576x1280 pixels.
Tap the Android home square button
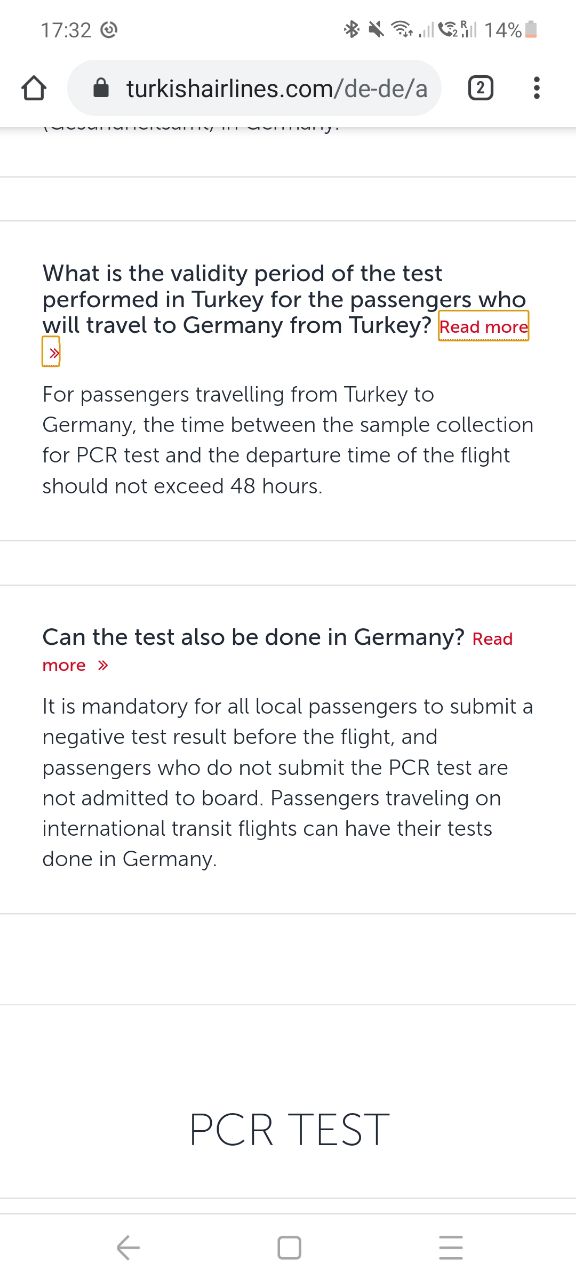point(289,1247)
